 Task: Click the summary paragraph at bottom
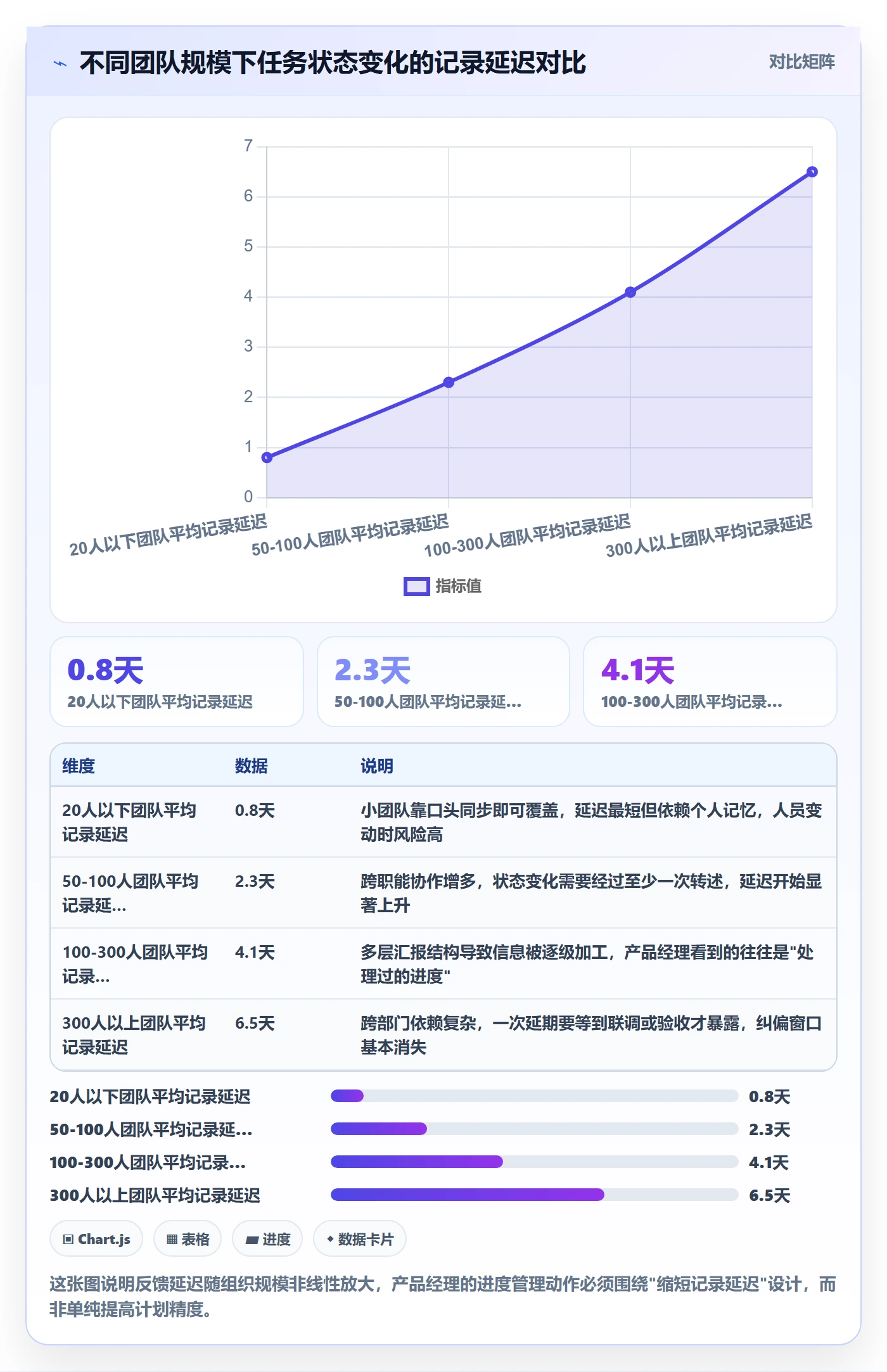pyautogui.click(x=443, y=1296)
